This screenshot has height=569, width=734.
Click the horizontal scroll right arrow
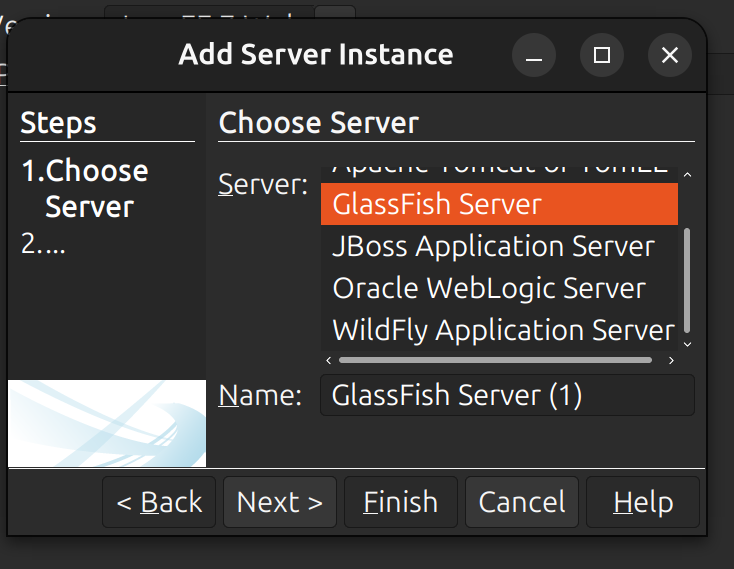click(671, 360)
